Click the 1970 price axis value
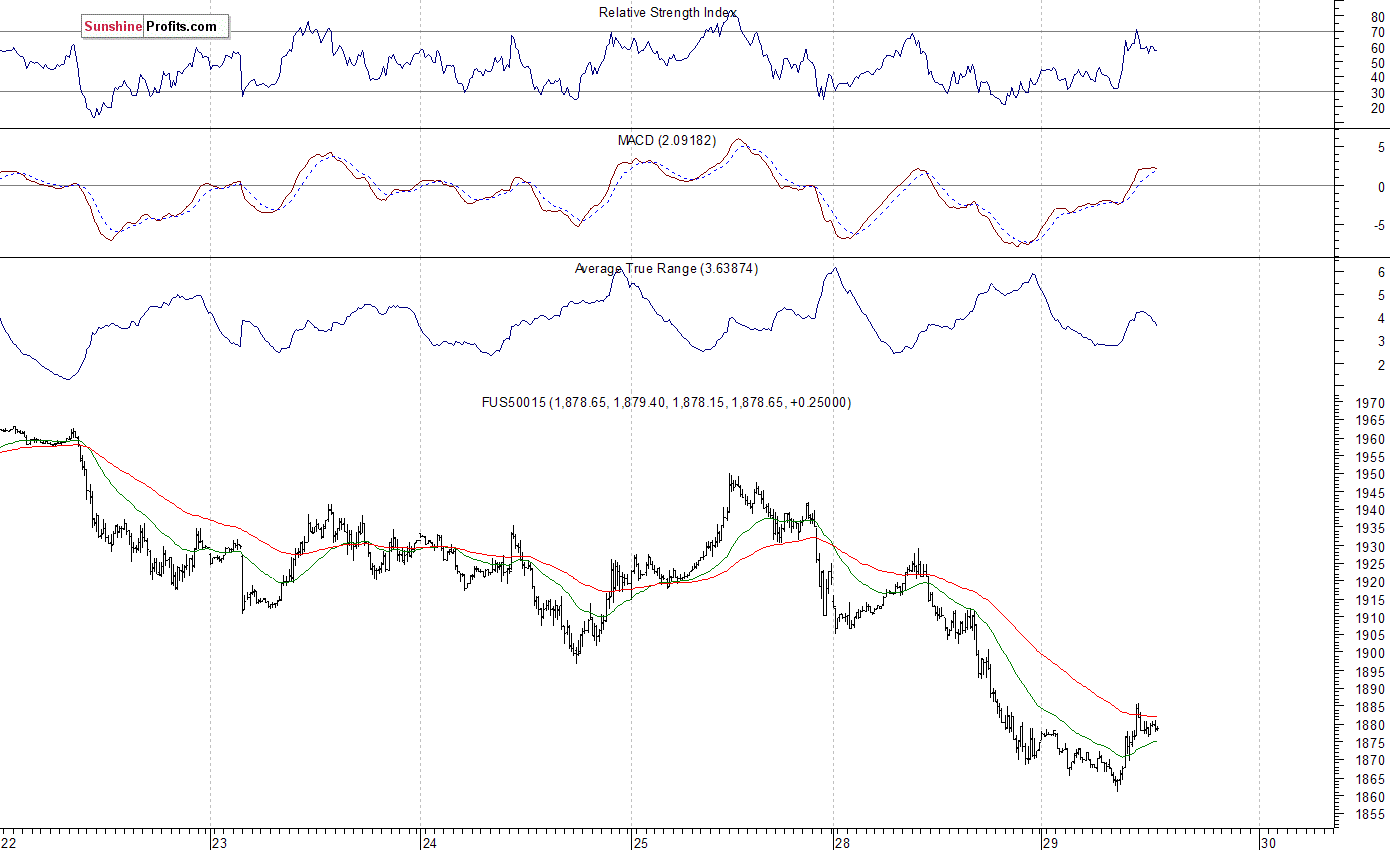Viewport: 1390px width, 850px height. click(1370, 403)
